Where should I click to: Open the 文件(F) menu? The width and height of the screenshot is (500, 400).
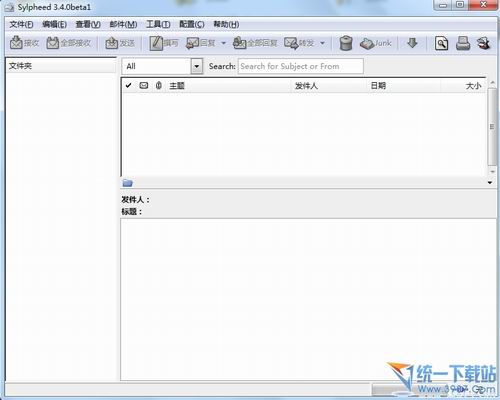pyautogui.click(x=21, y=24)
